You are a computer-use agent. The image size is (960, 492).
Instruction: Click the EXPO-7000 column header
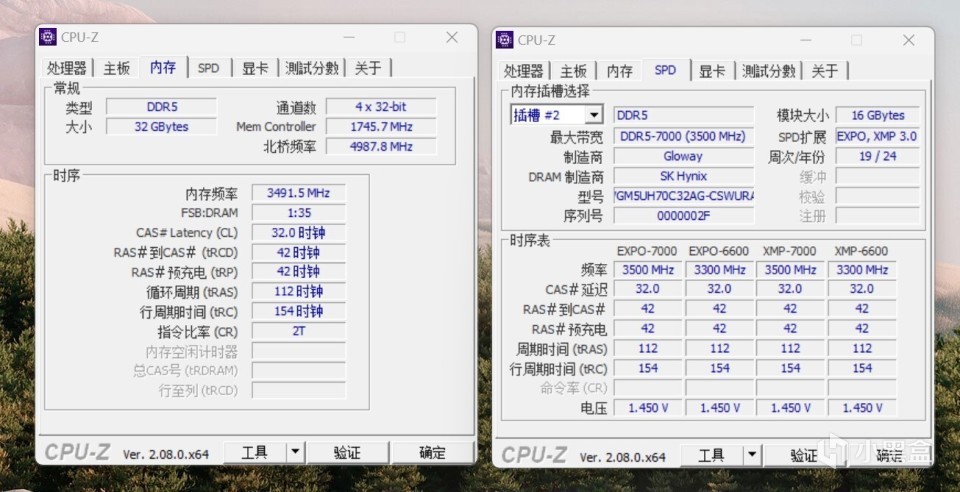pos(647,251)
